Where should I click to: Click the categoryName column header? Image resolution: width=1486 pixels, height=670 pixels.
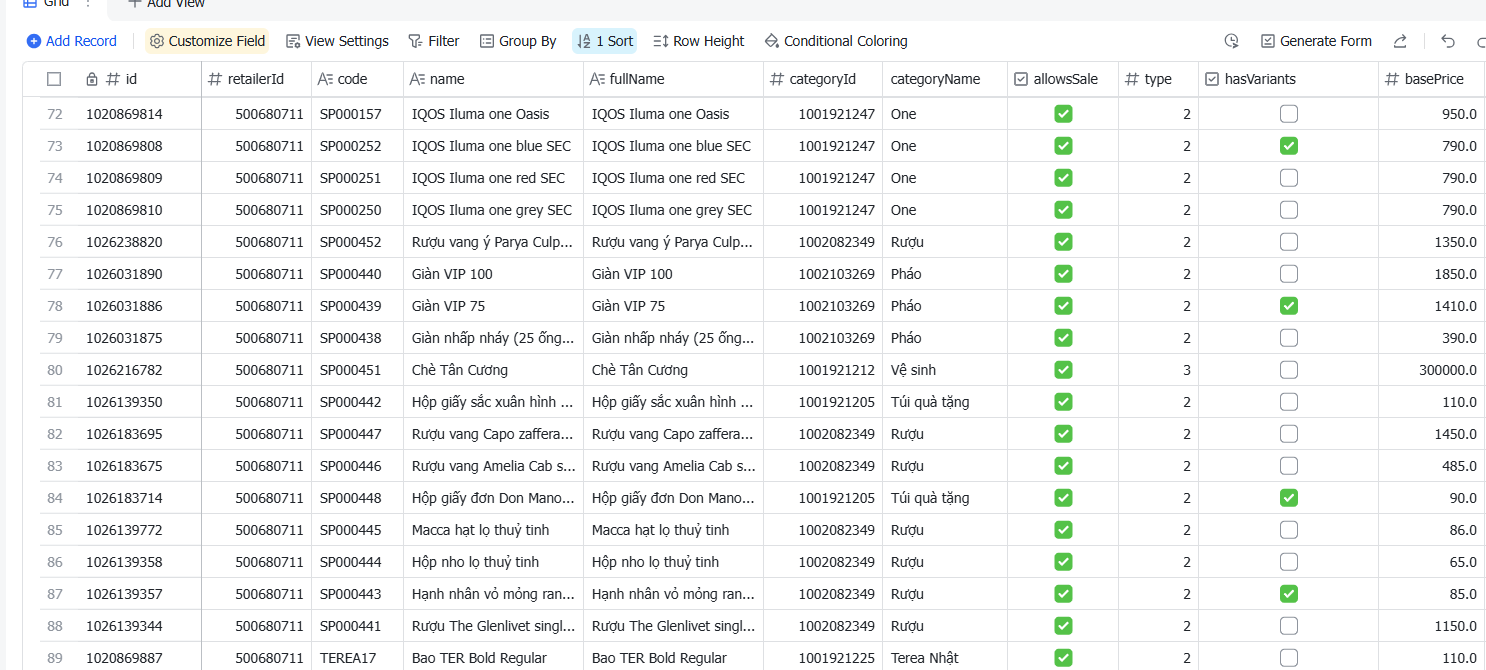[x=944, y=79]
